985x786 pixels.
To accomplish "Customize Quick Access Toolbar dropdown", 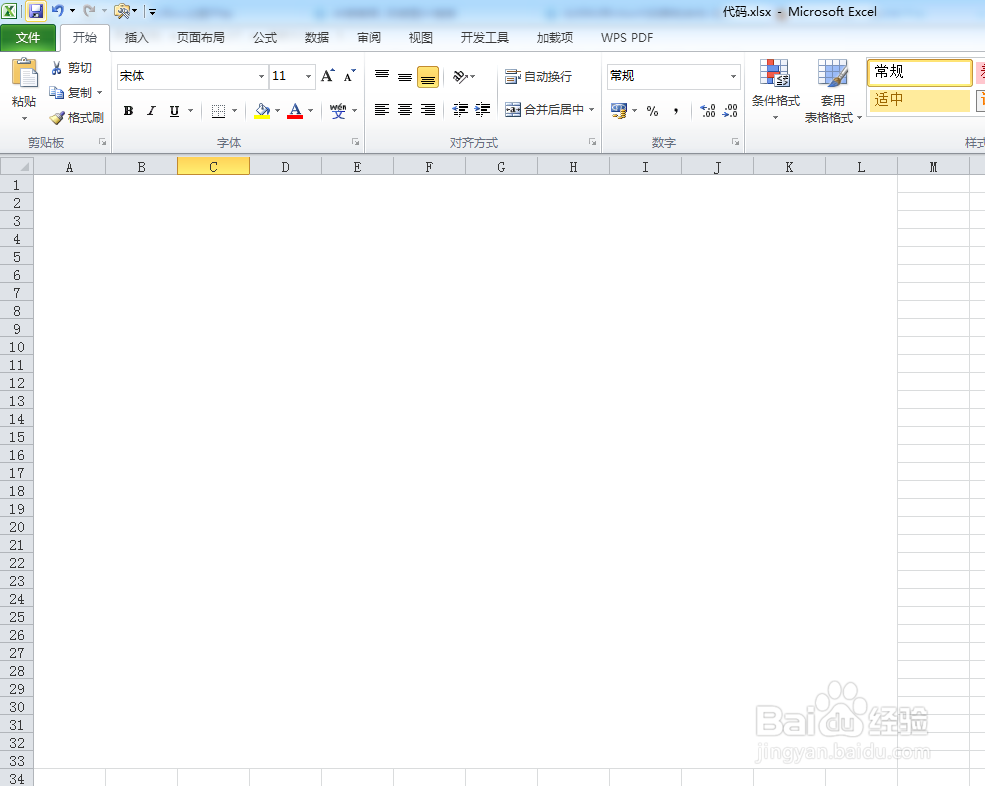I will click(x=152, y=11).
